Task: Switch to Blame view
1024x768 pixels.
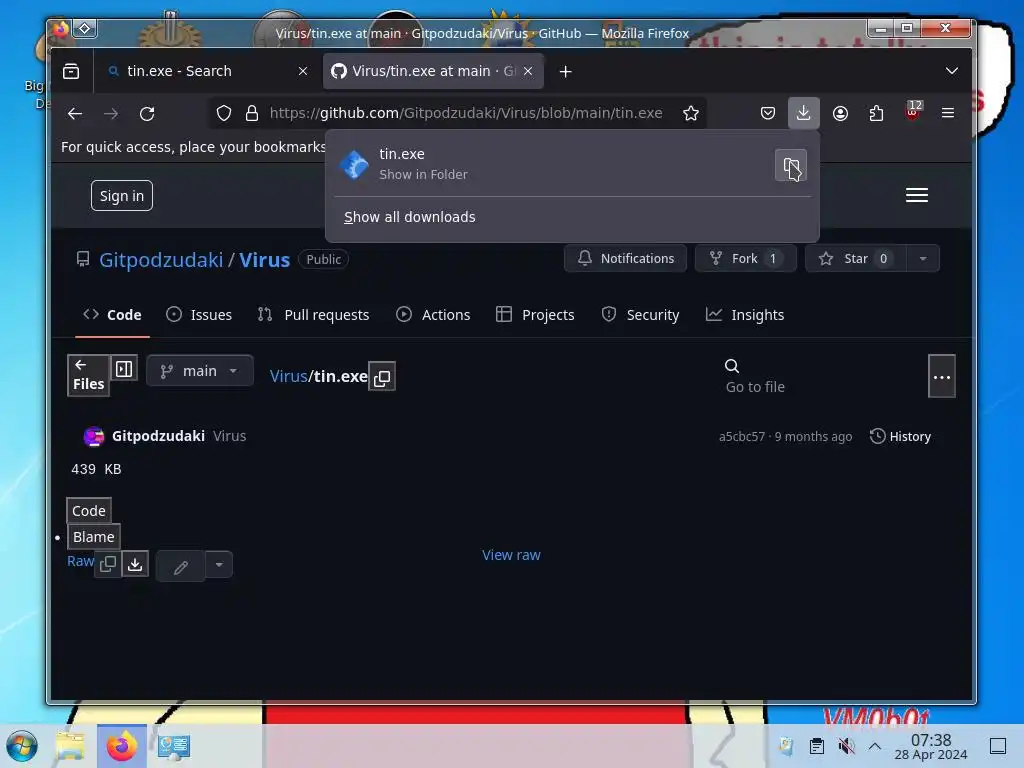Action: (93, 537)
